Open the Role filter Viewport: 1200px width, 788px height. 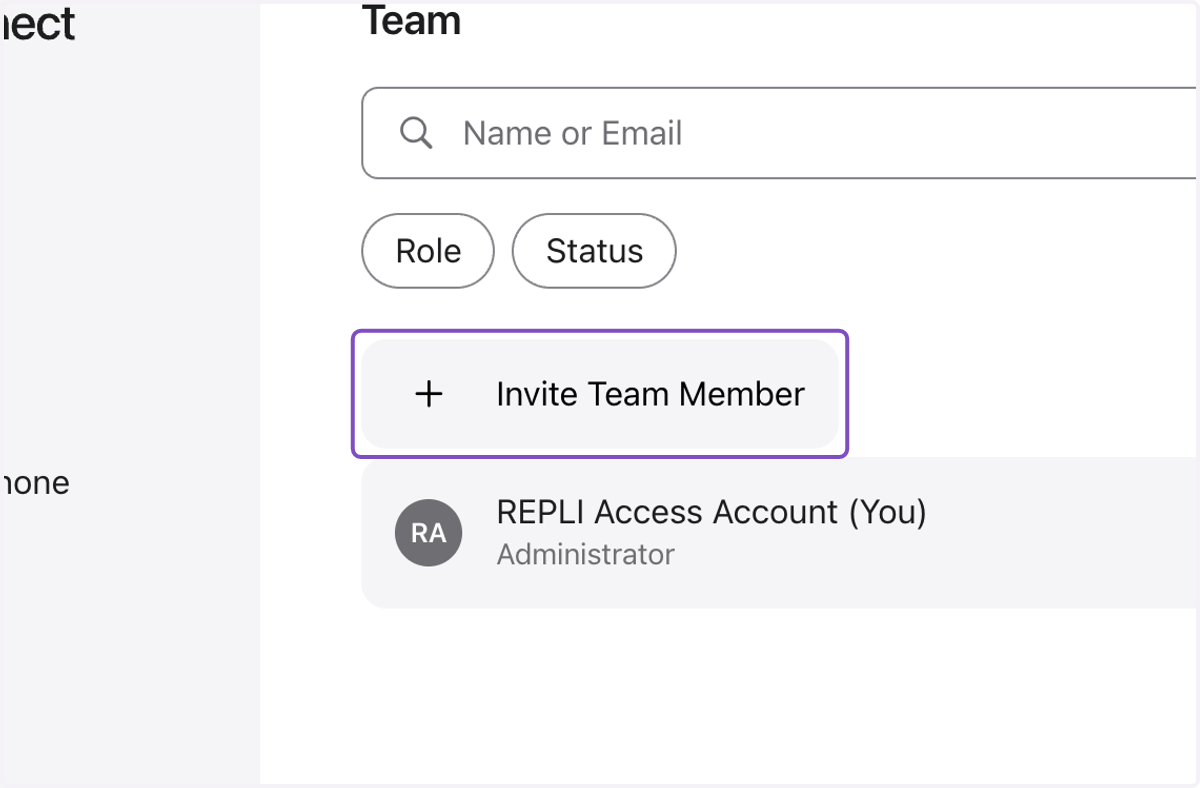click(428, 251)
